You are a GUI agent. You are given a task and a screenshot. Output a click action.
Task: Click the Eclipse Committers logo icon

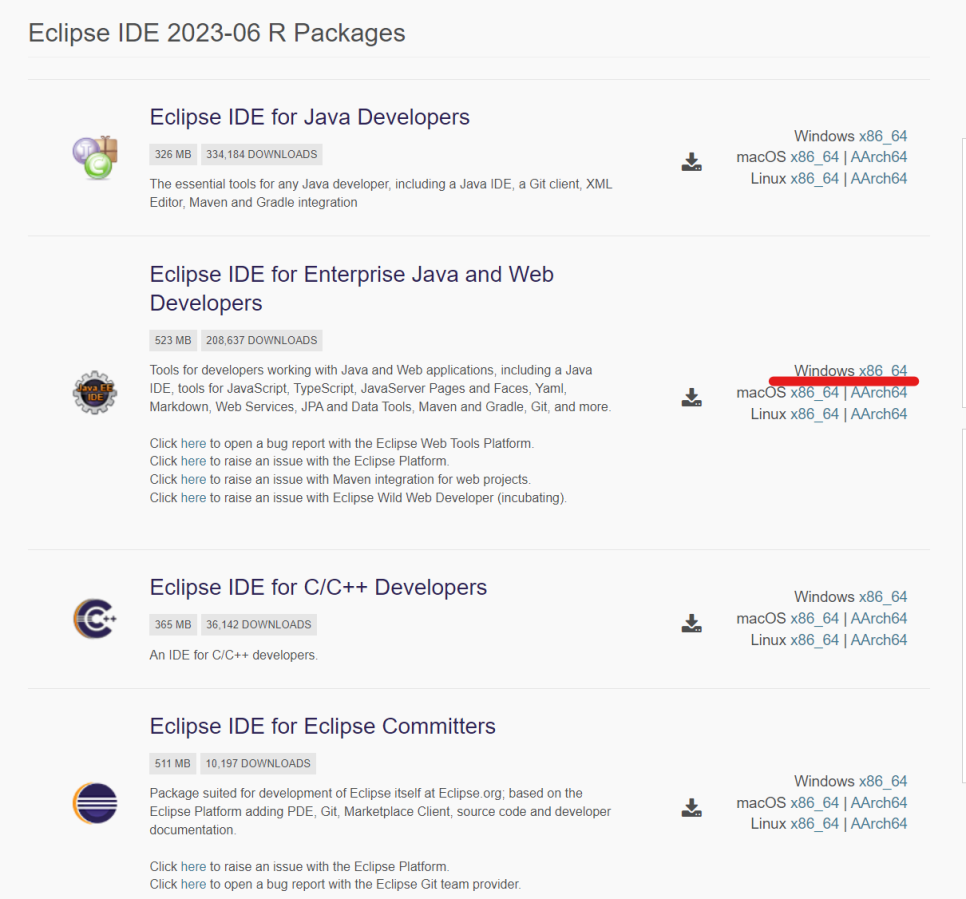95,803
